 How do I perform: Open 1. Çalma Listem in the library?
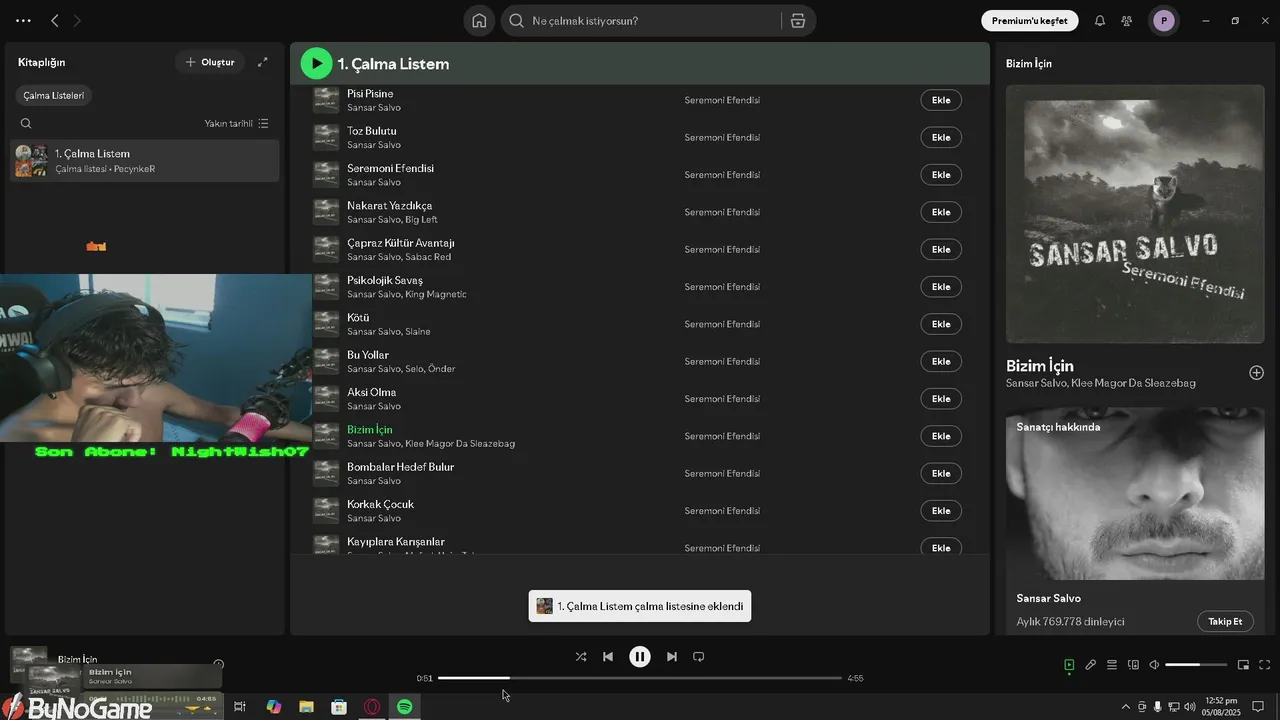tap(146, 161)
